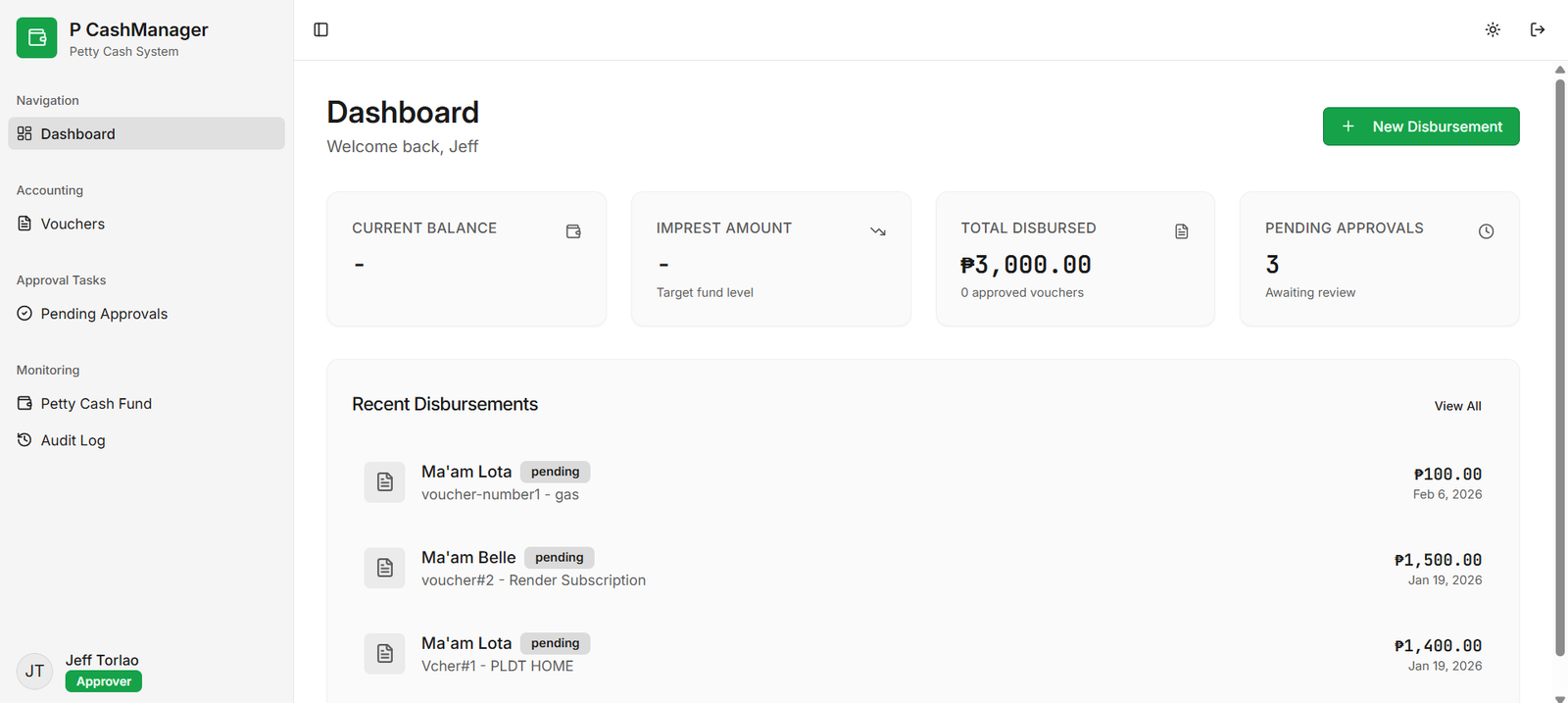
Task: Toggle the sidebar panel icon
Action: point(320,29)
